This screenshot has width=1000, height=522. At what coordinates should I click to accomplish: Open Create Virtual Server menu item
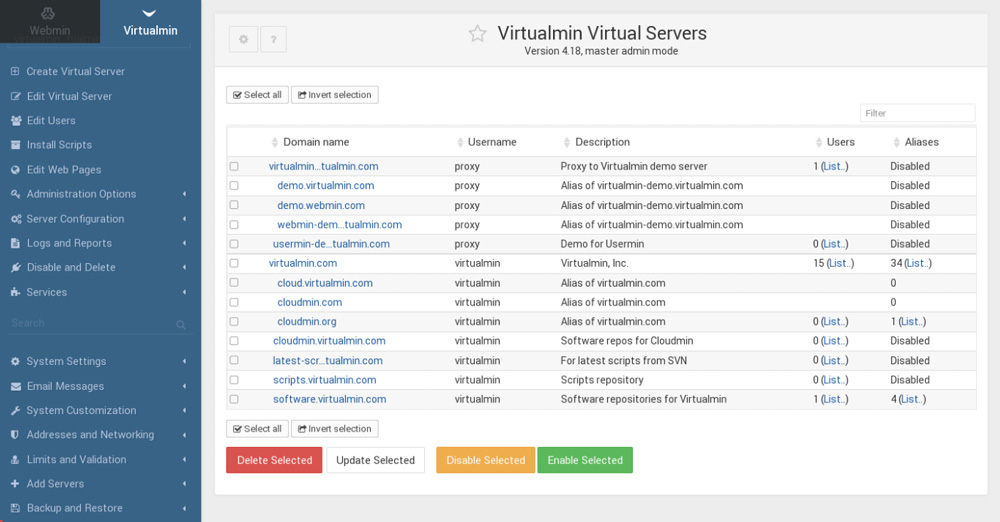75,71
